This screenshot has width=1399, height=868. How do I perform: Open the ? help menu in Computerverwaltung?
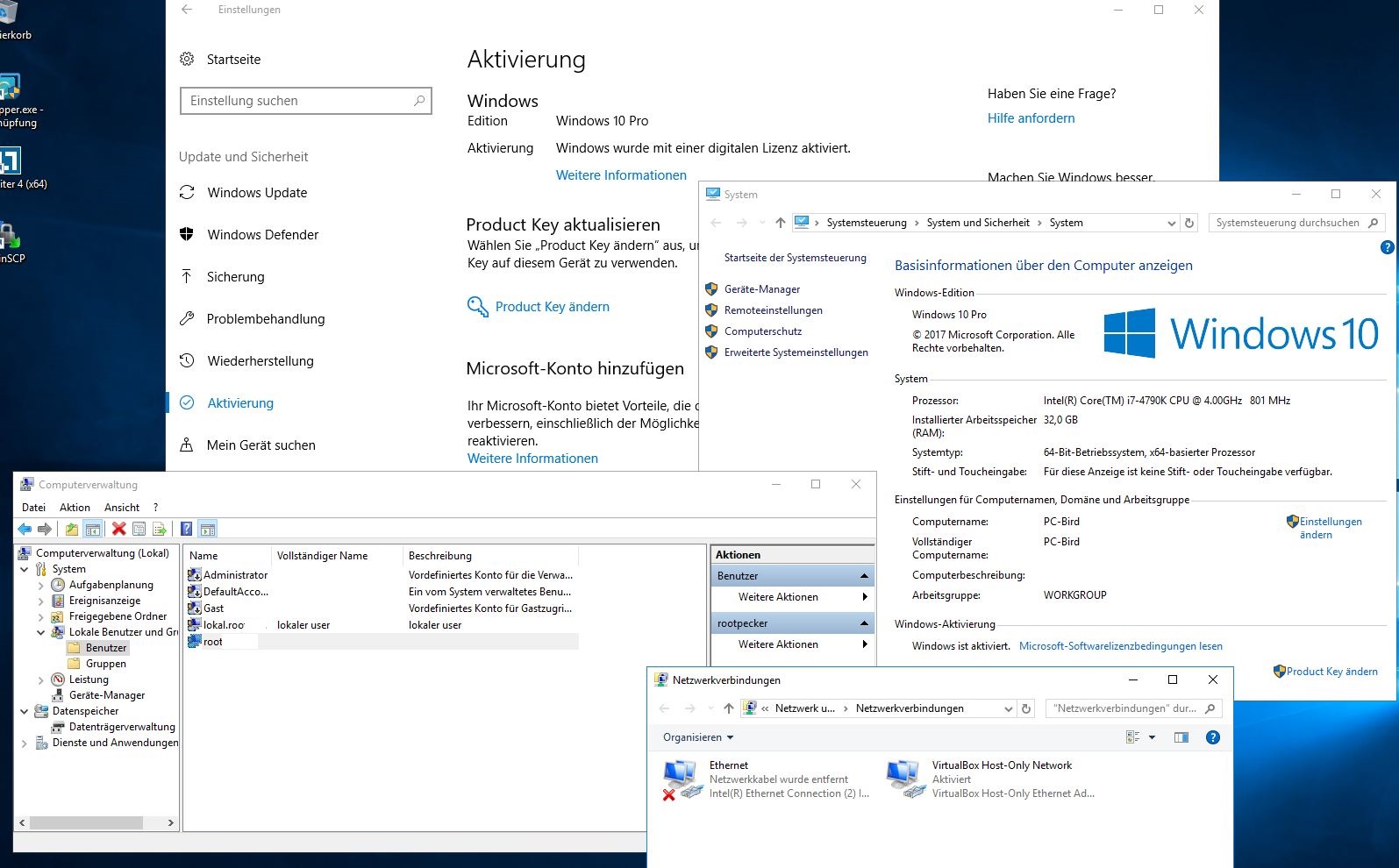pos(155,508)
